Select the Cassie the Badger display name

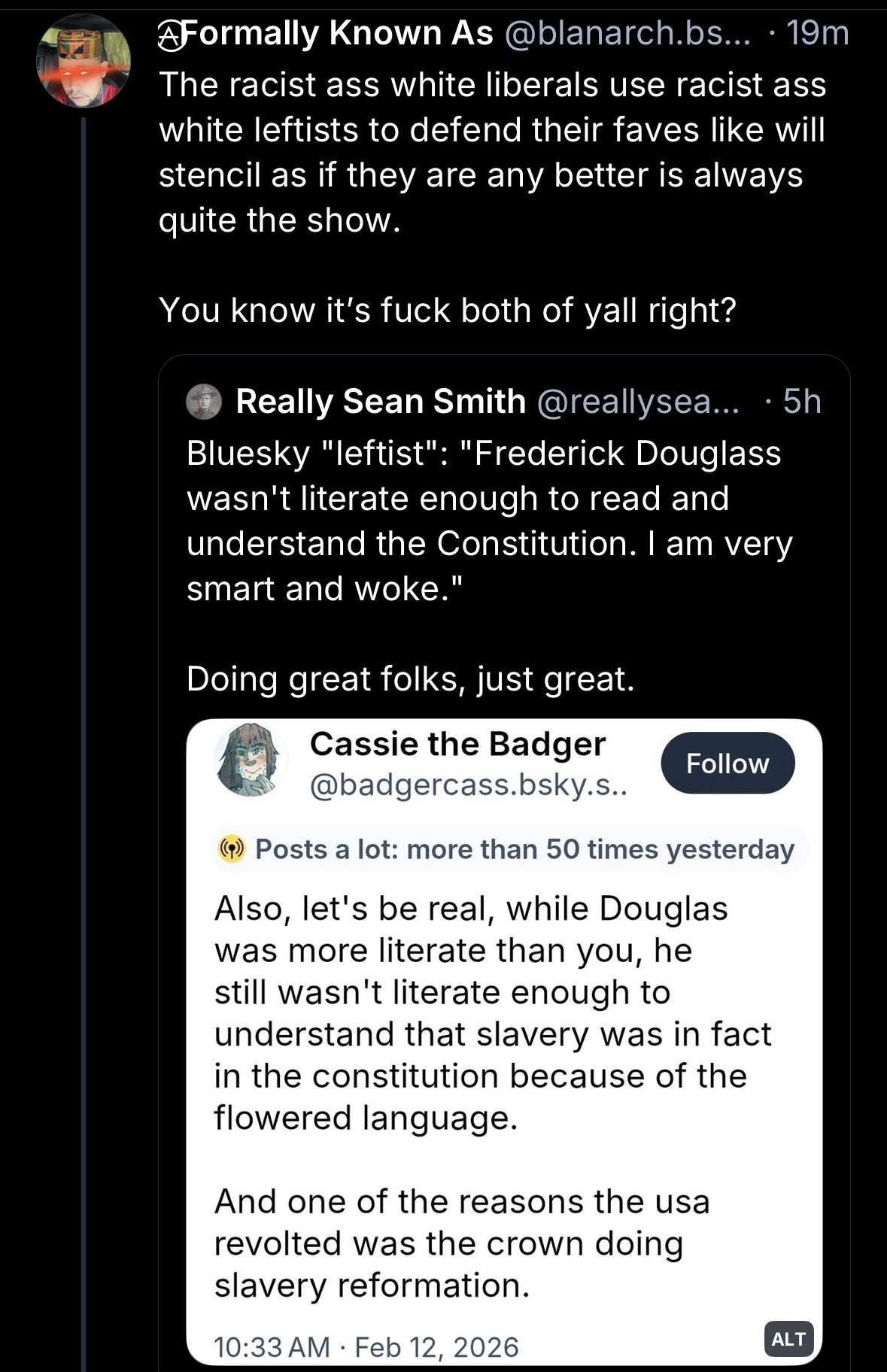(457, 744)
